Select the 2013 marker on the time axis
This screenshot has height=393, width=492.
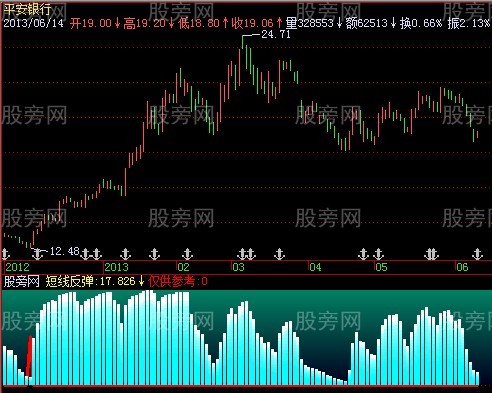(x=116, y=267)
